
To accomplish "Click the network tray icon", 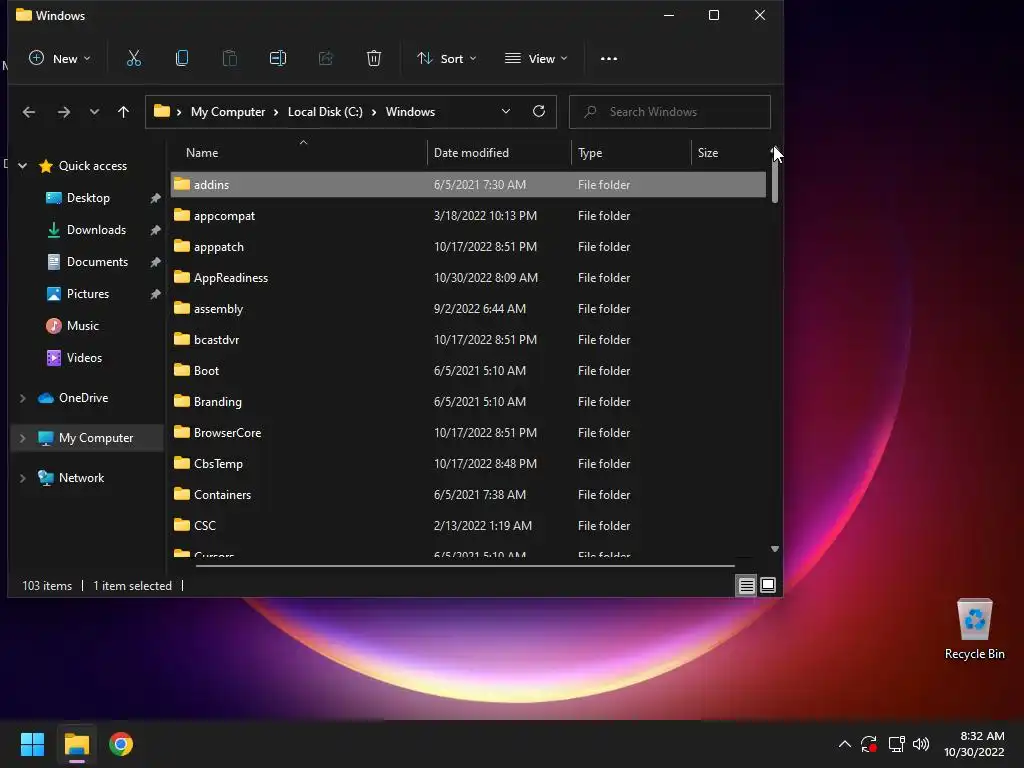I will pyautogui.click(x=896, y=744).
